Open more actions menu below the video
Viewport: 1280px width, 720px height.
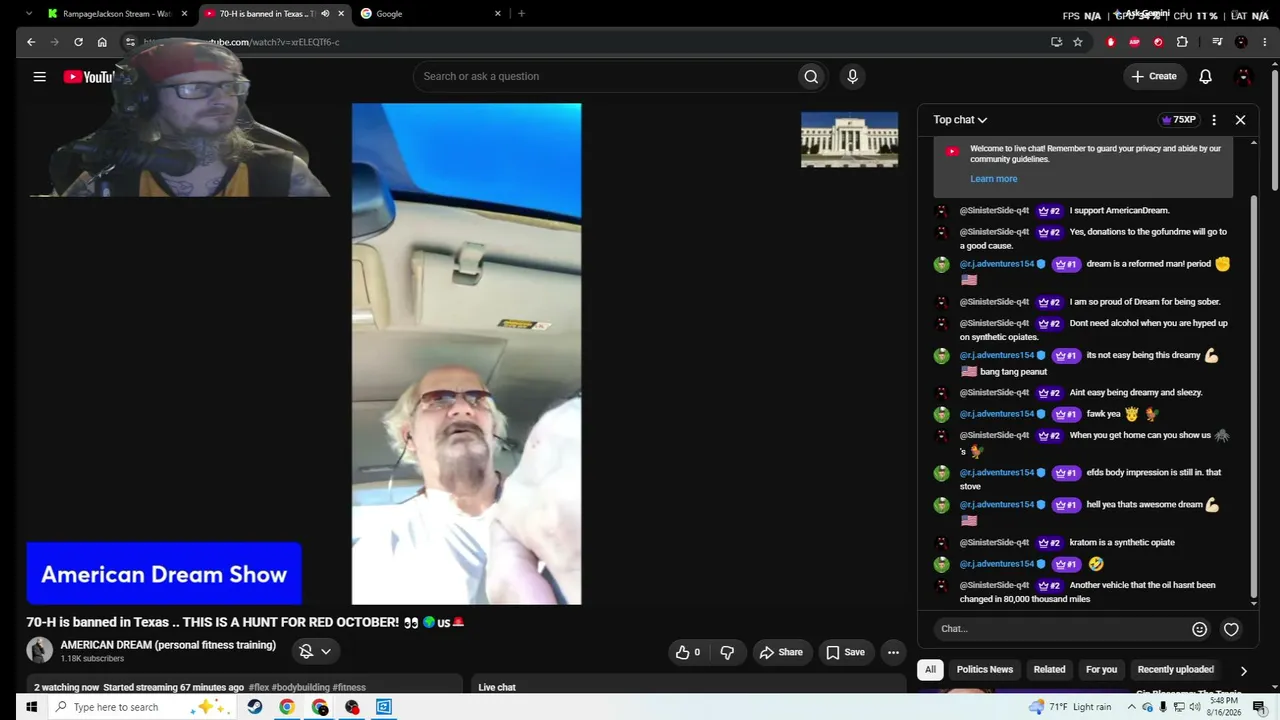pos(893,652)
